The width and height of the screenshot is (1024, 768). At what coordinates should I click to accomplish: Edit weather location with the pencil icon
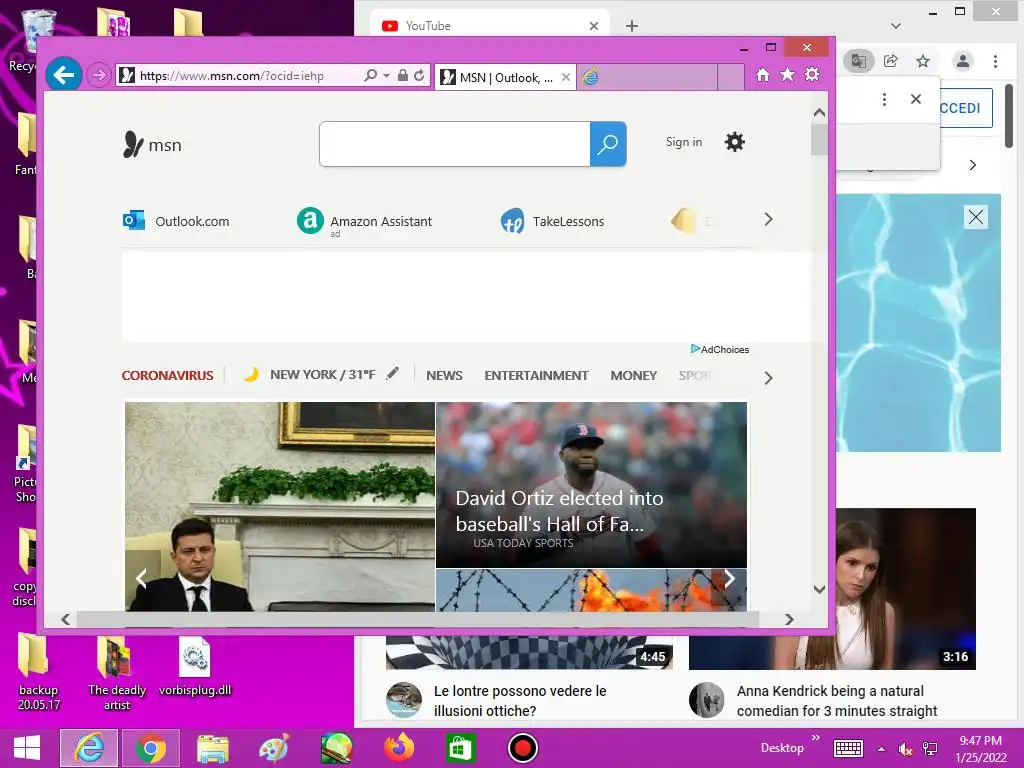coord(392,374)
